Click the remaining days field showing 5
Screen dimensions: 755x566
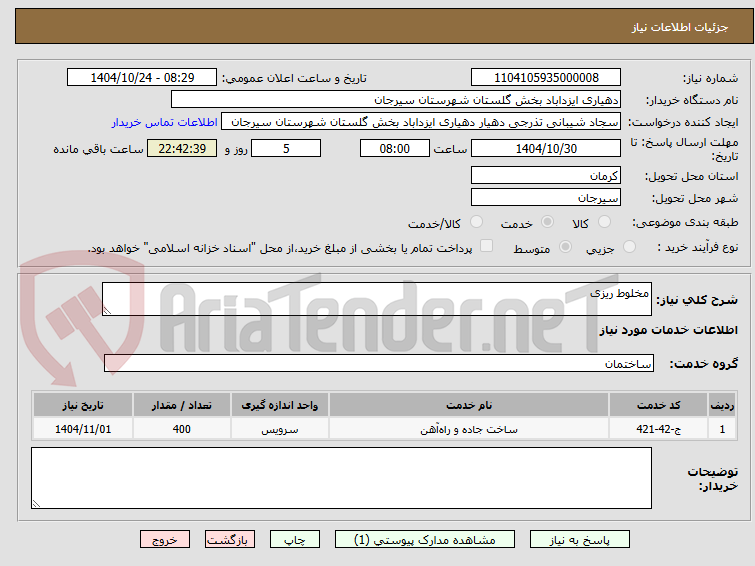(x=286, y=148)
